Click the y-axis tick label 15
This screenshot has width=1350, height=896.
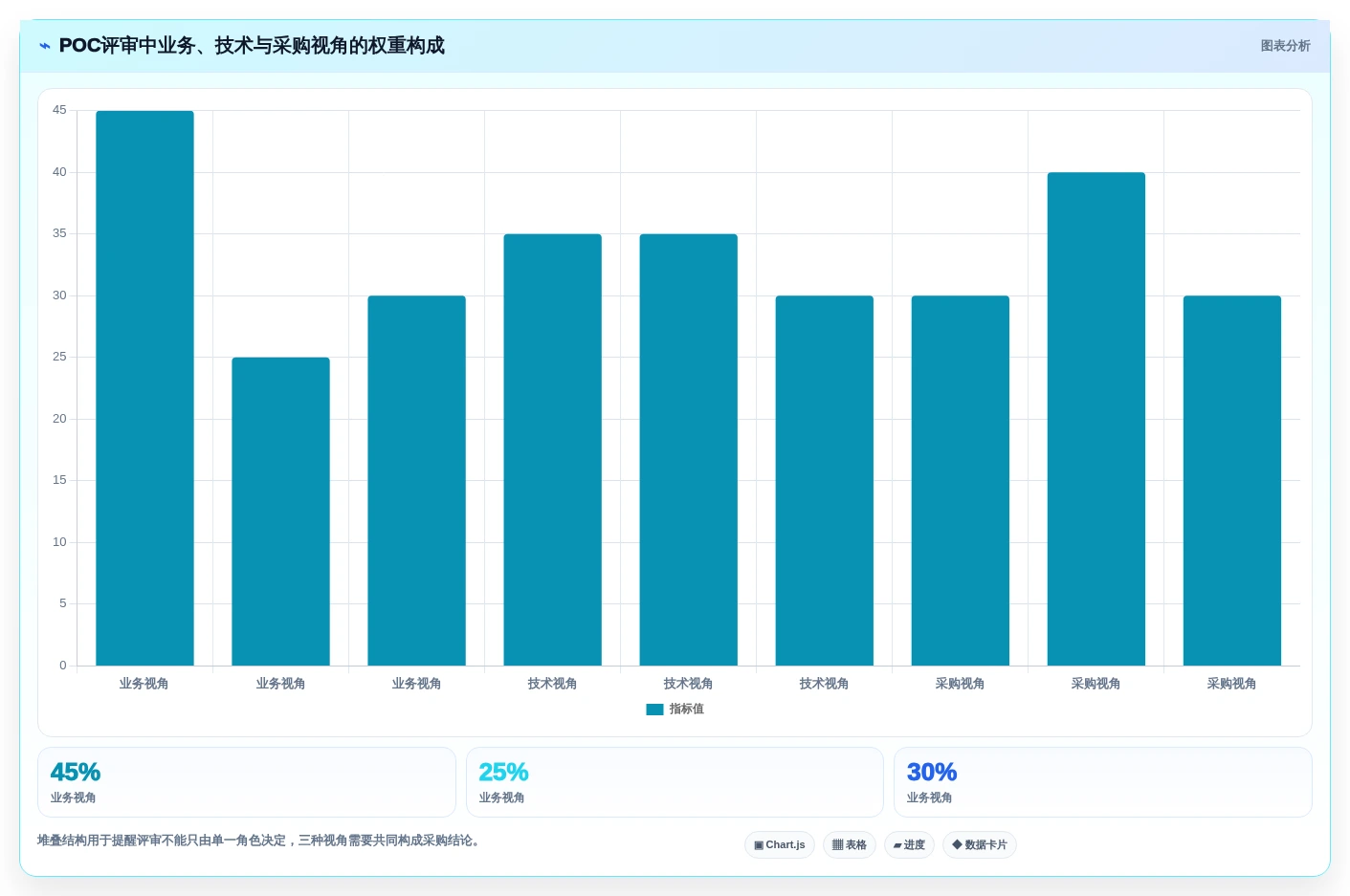coord(59,480)
